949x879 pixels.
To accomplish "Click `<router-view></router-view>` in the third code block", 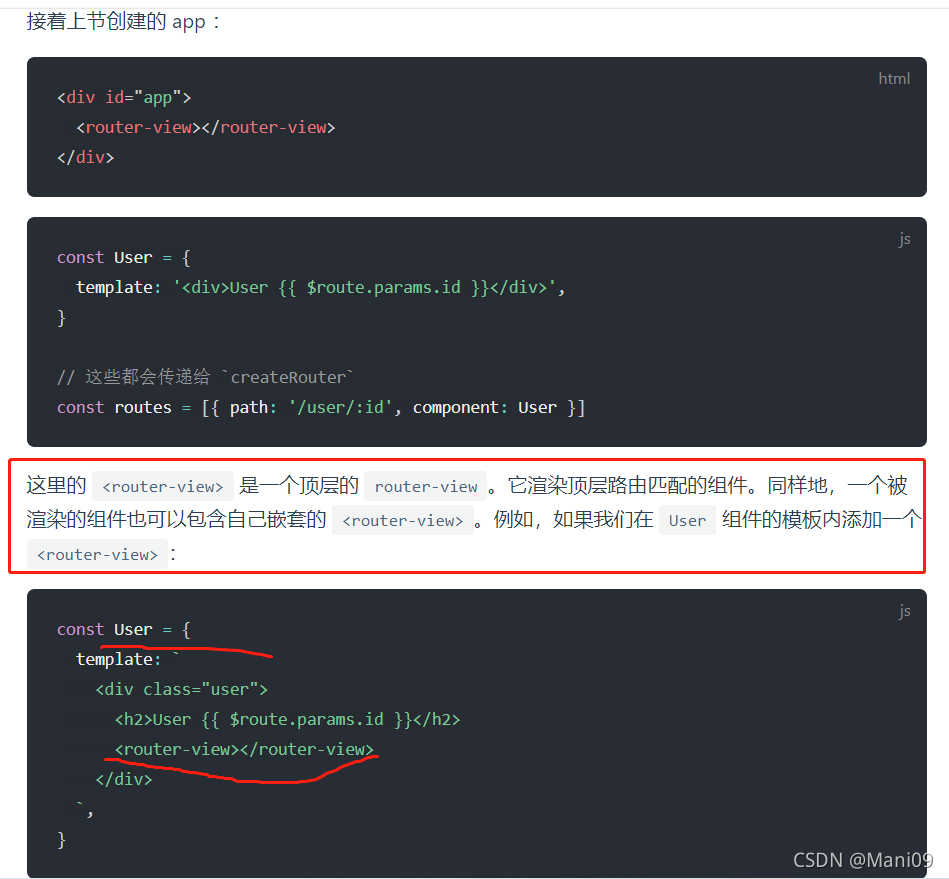I will coord(245,749).
